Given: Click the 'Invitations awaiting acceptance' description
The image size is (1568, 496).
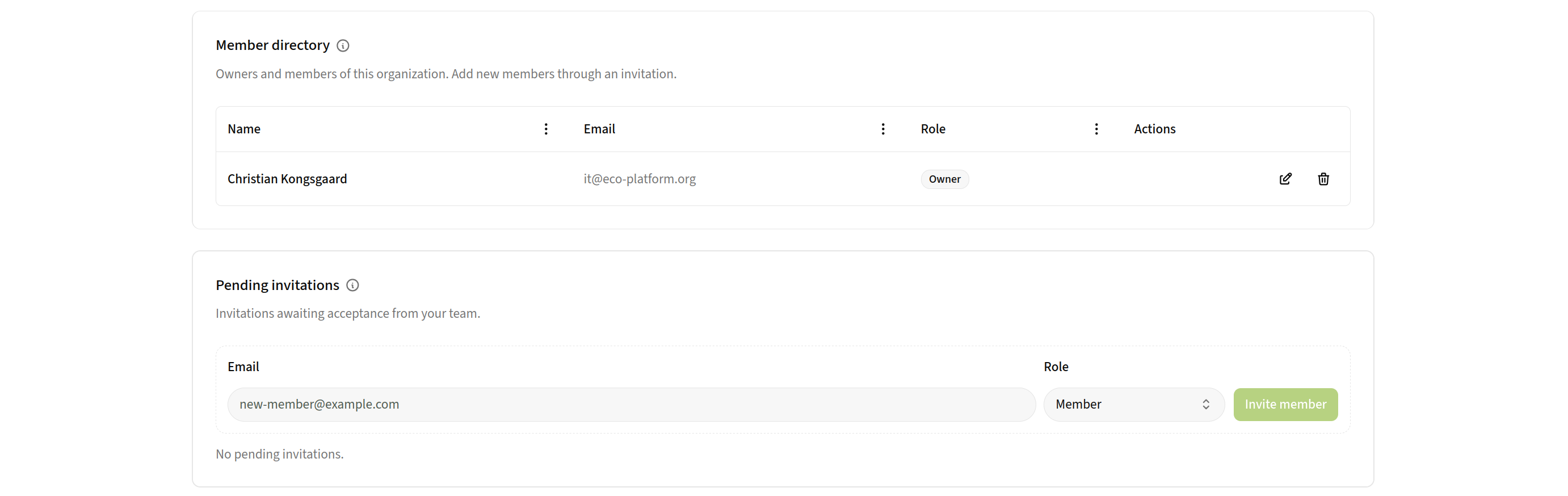Looking at the screenshot, I should tap(347, 314).
